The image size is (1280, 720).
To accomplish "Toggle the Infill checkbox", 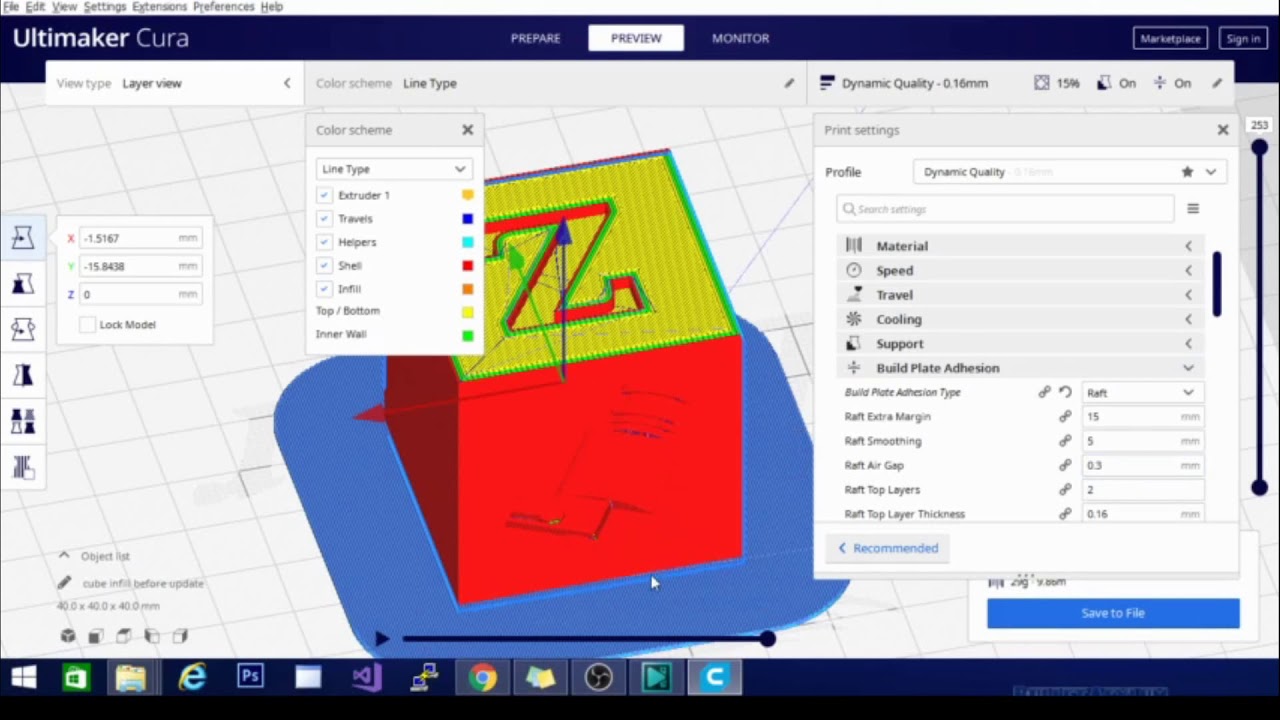I will (x=324, y=289).
